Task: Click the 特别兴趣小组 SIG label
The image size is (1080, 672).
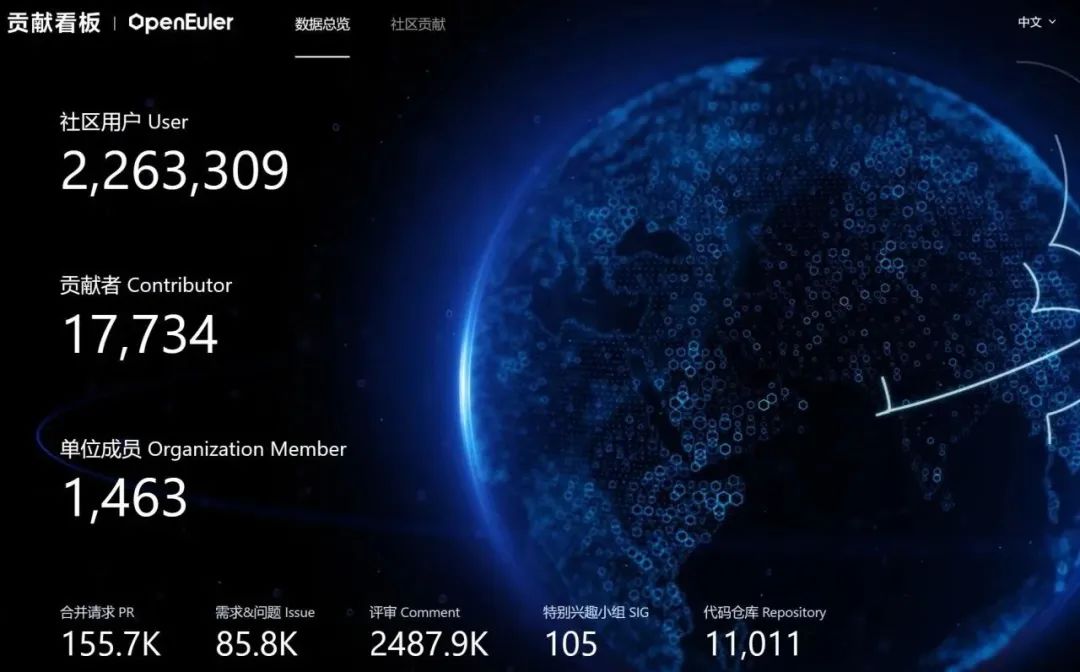Action: tap(596, 612)
